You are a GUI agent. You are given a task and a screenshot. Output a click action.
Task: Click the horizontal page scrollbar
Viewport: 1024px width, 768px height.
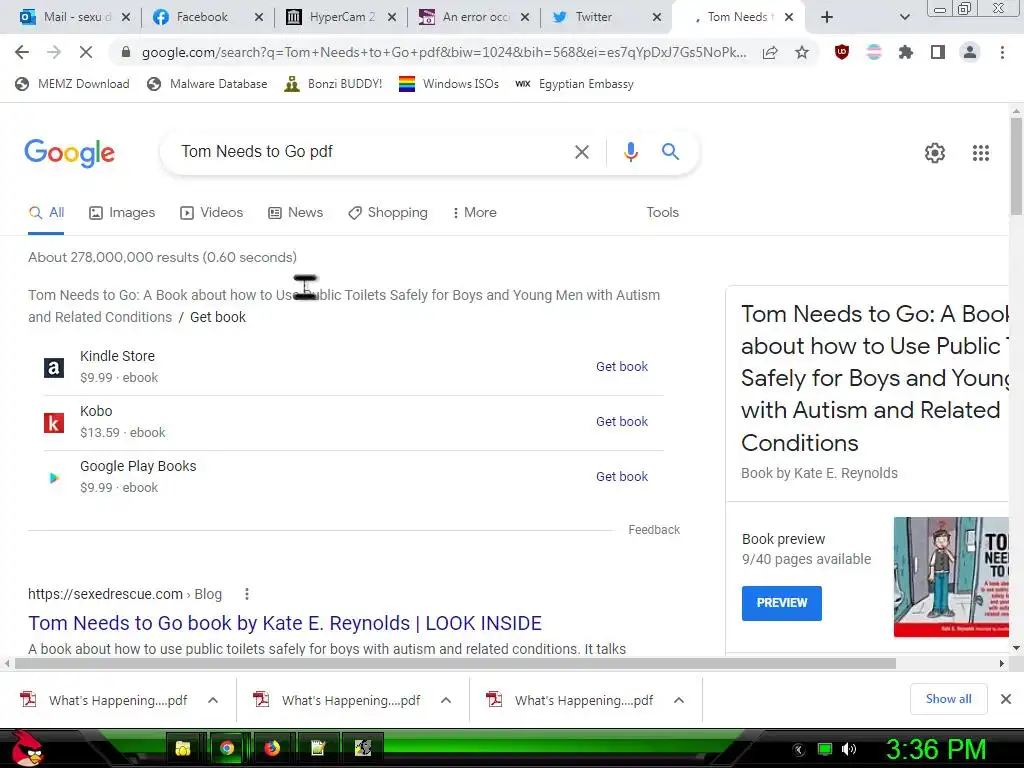455,664
